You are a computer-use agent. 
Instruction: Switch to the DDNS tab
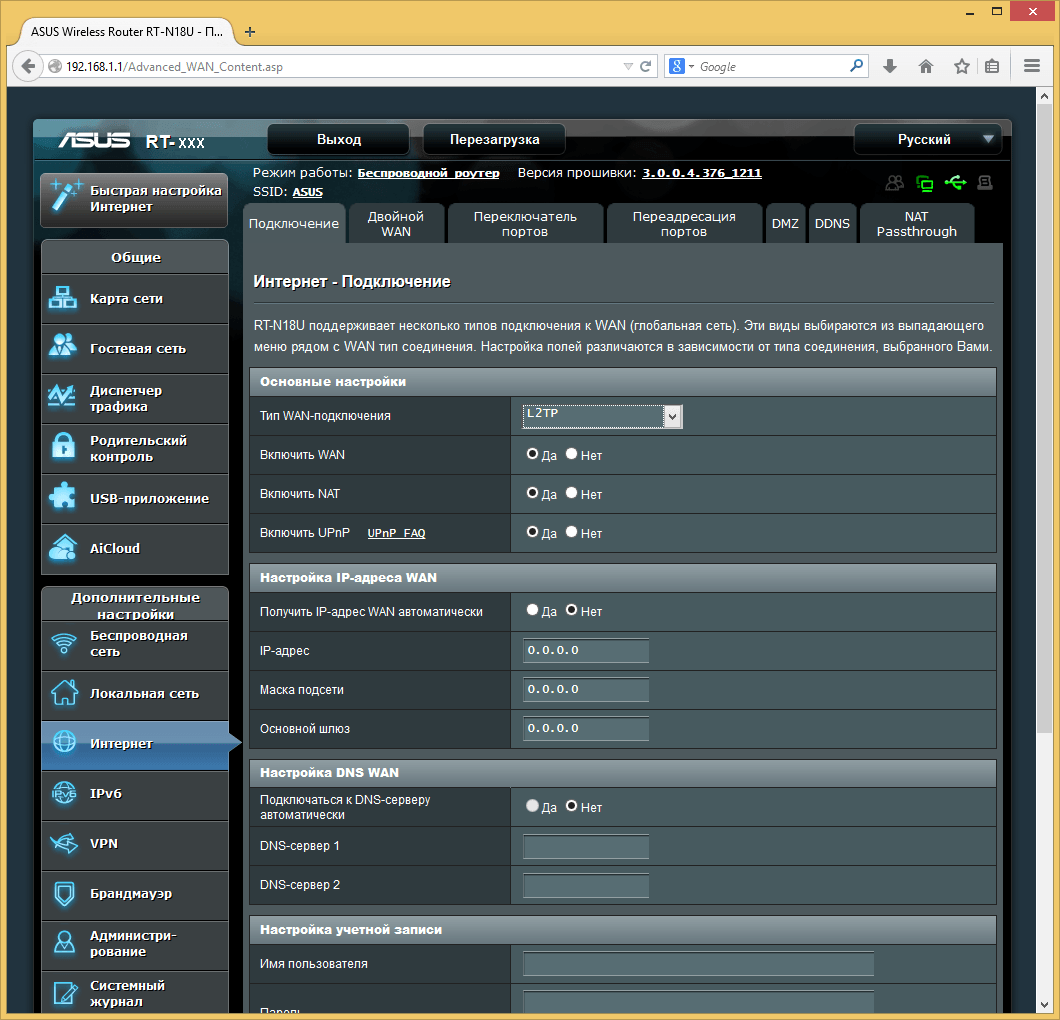pos(832,223)
